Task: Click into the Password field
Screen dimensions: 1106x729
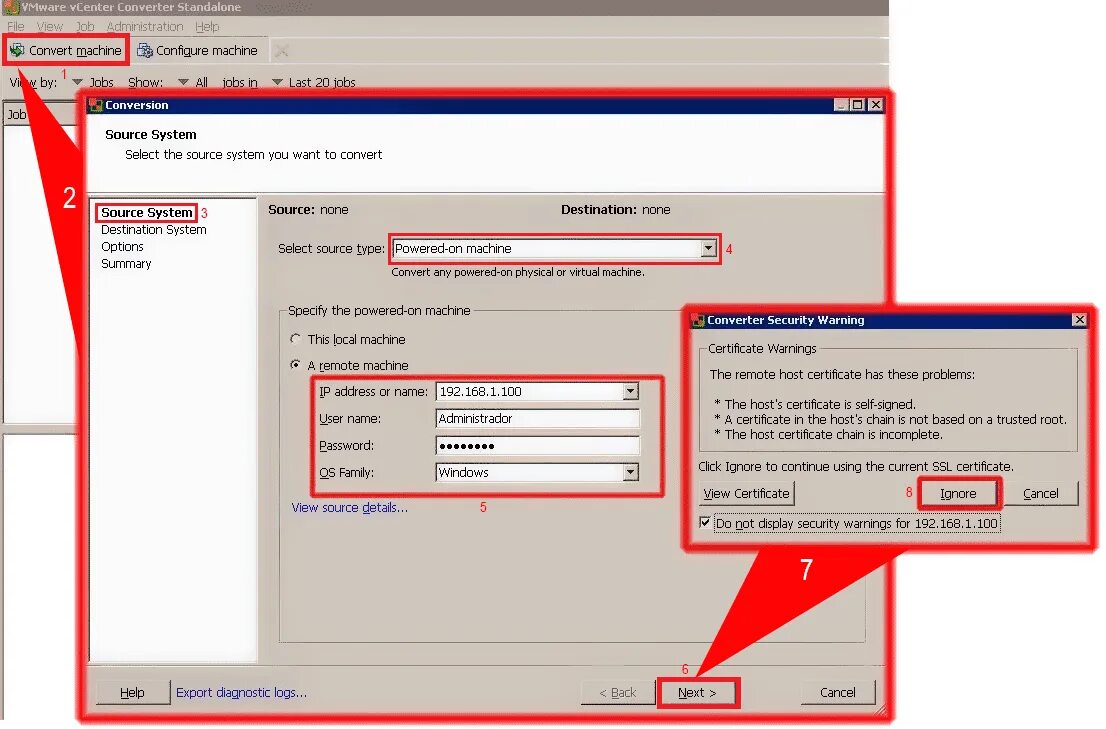Action: 537,446
